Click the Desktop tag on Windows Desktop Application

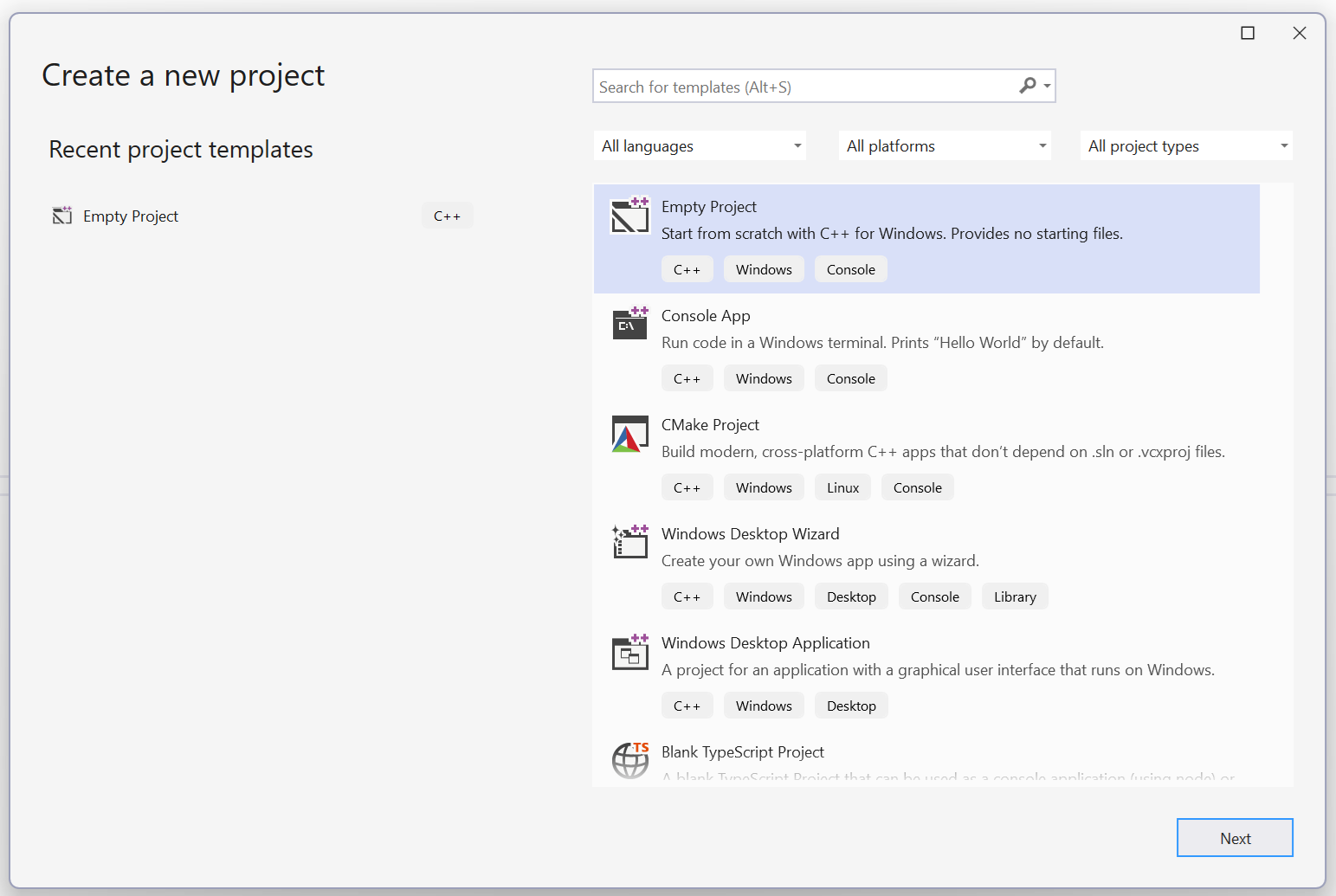pyautogui.click(x=850, y=705)
